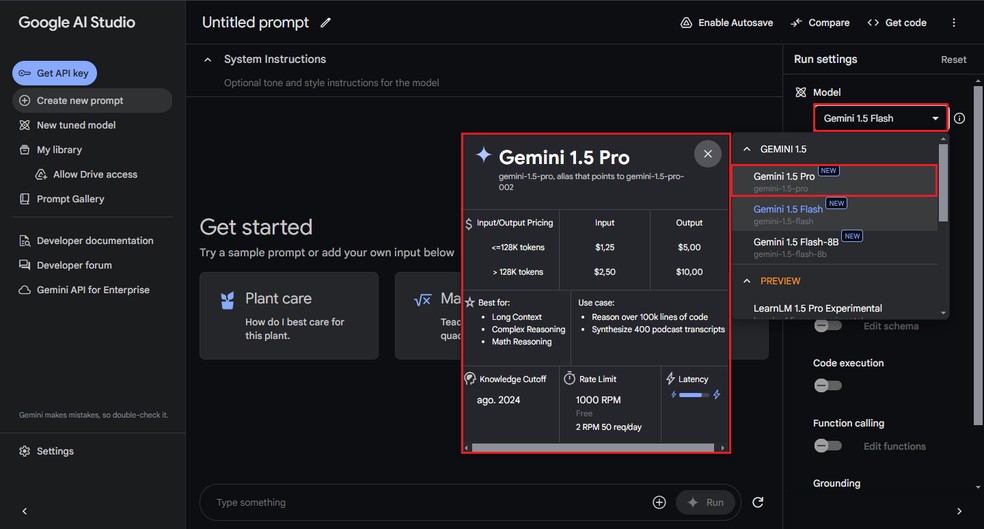Click the Type something prompt field

tap(420, 502)
